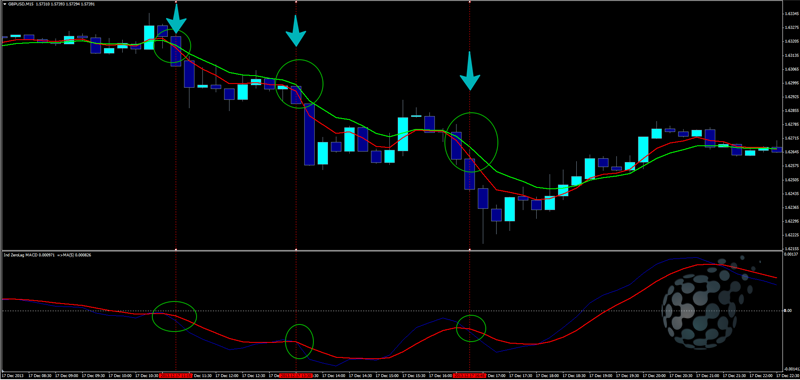The image size is (800, 380).
Task: Click the 17 Dec 20:00 time label
Action: pyautogui.click(x=655, y=375)
